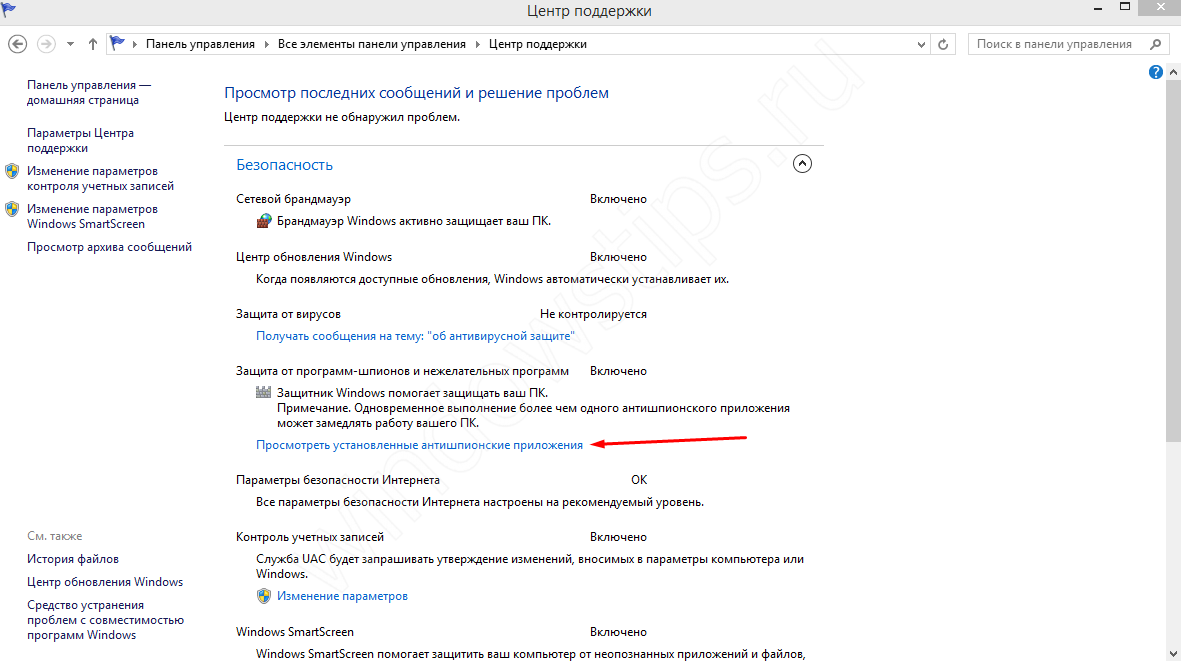Viewport: 1181px width, 661px height.
Task: Click the Windows Defender castle icon
Action: [264, 393]
